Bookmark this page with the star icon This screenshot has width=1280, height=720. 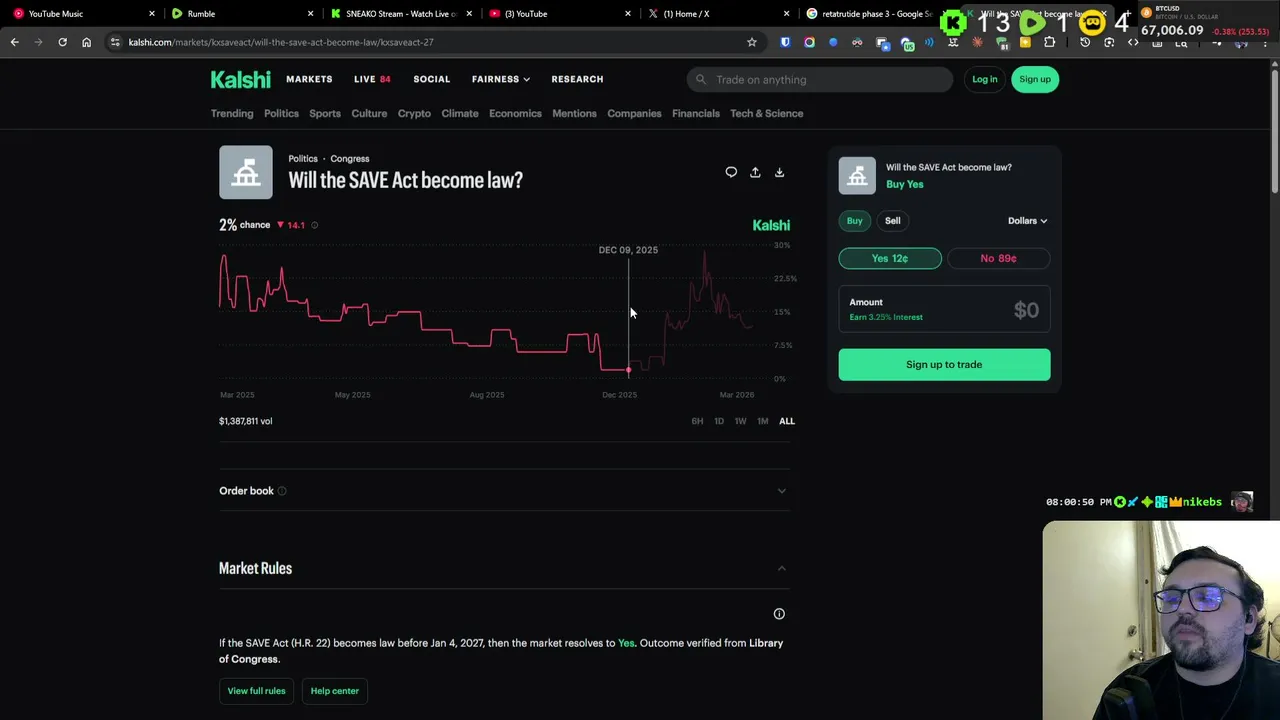pyautogui.click(x=751, y=42)
